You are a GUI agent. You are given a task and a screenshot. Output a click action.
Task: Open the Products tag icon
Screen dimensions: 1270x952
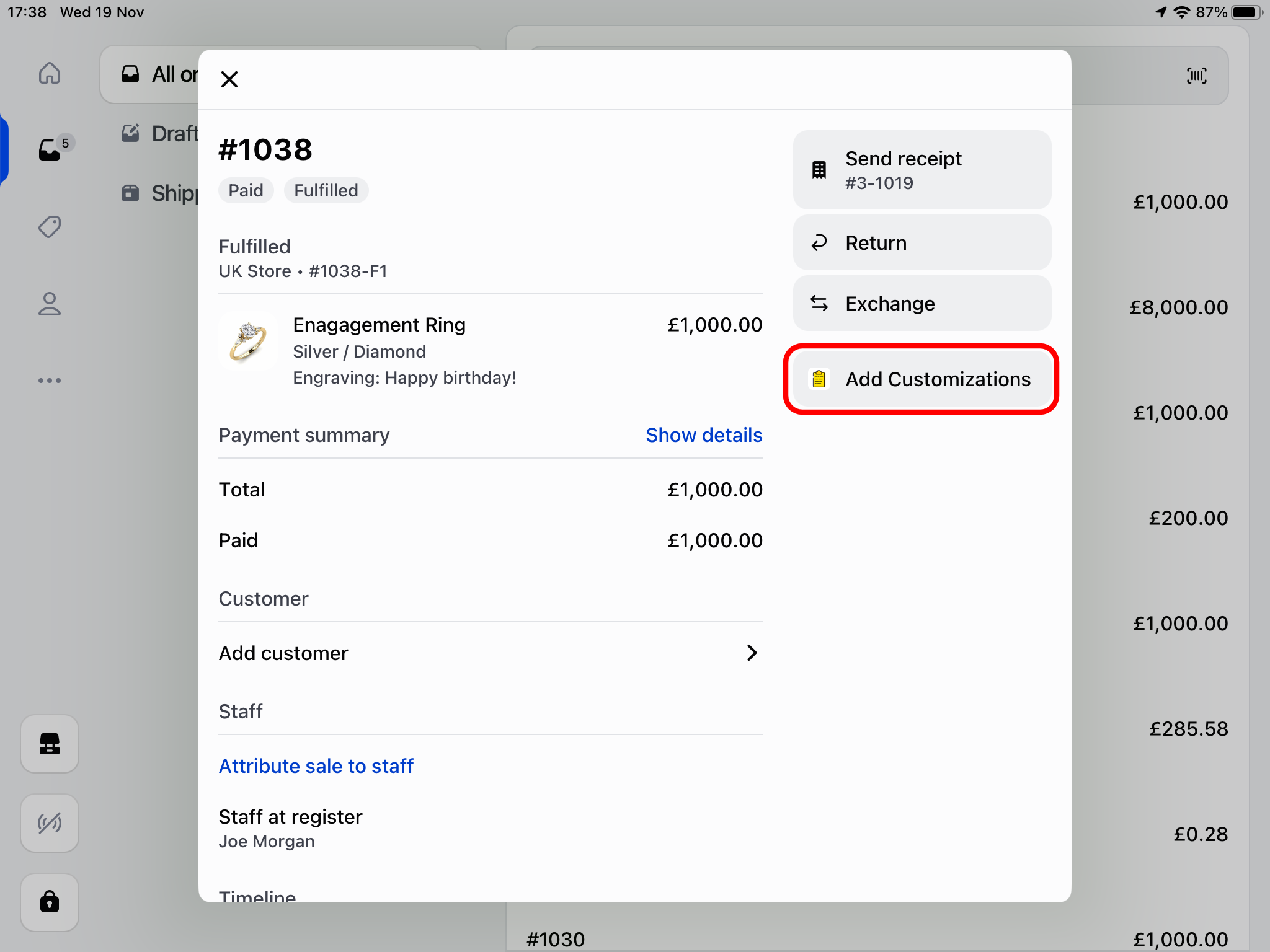pos(50,227)
